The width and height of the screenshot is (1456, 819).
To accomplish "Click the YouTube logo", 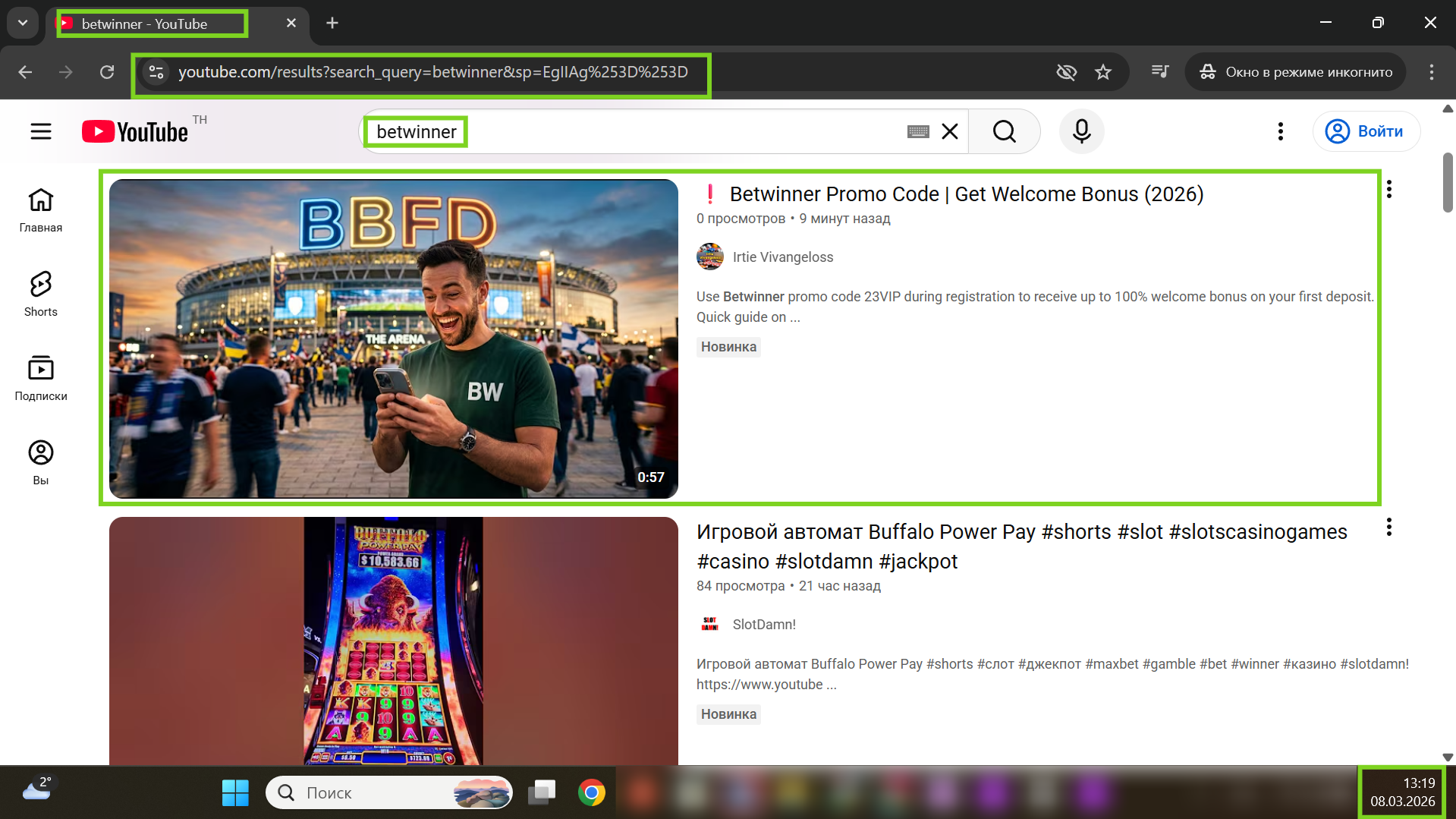I will tap(135, 131).
